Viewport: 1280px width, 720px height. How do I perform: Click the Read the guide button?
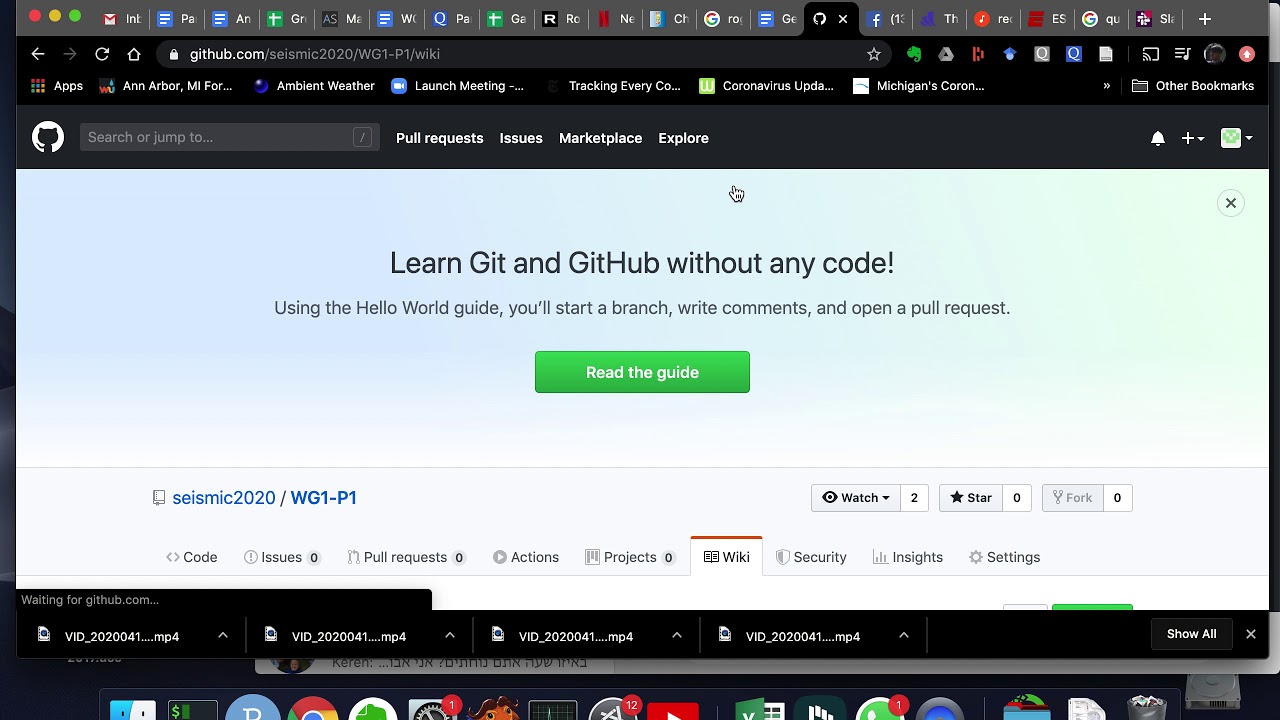642,372
